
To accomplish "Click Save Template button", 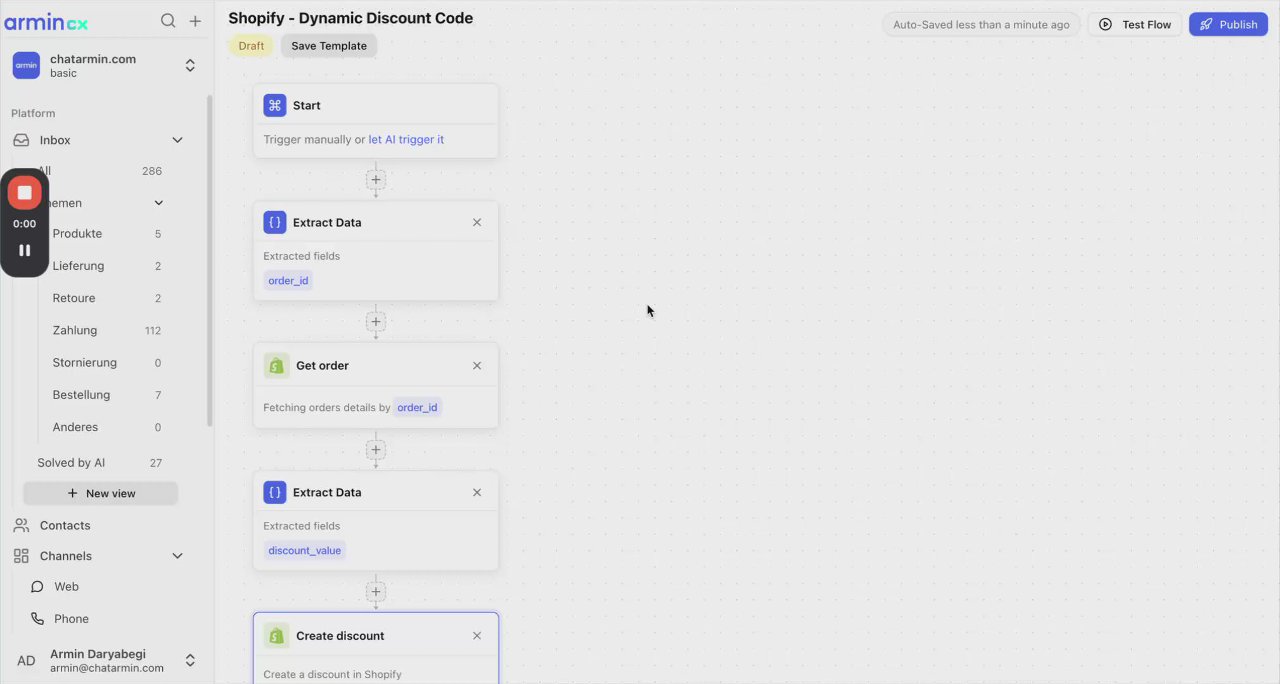I will pyautogui.click(x=329, y=46).
